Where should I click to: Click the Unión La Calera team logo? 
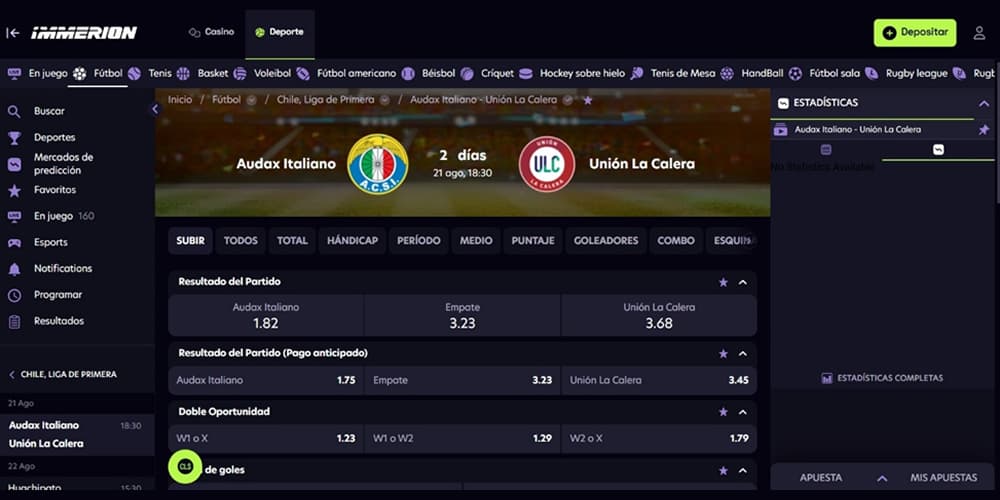tap(547, 165)
